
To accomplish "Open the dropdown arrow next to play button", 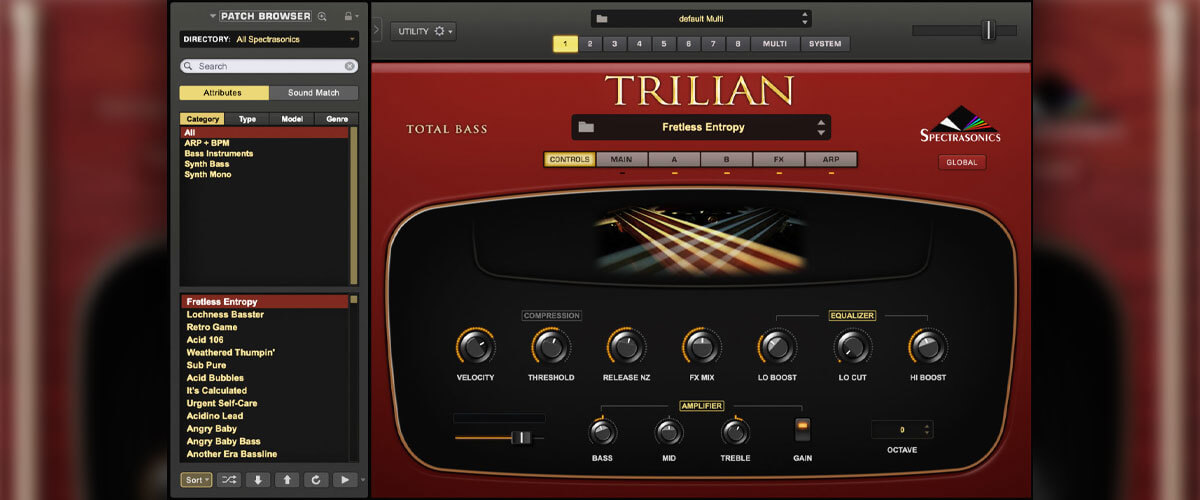I will click(x=363, y=480).
